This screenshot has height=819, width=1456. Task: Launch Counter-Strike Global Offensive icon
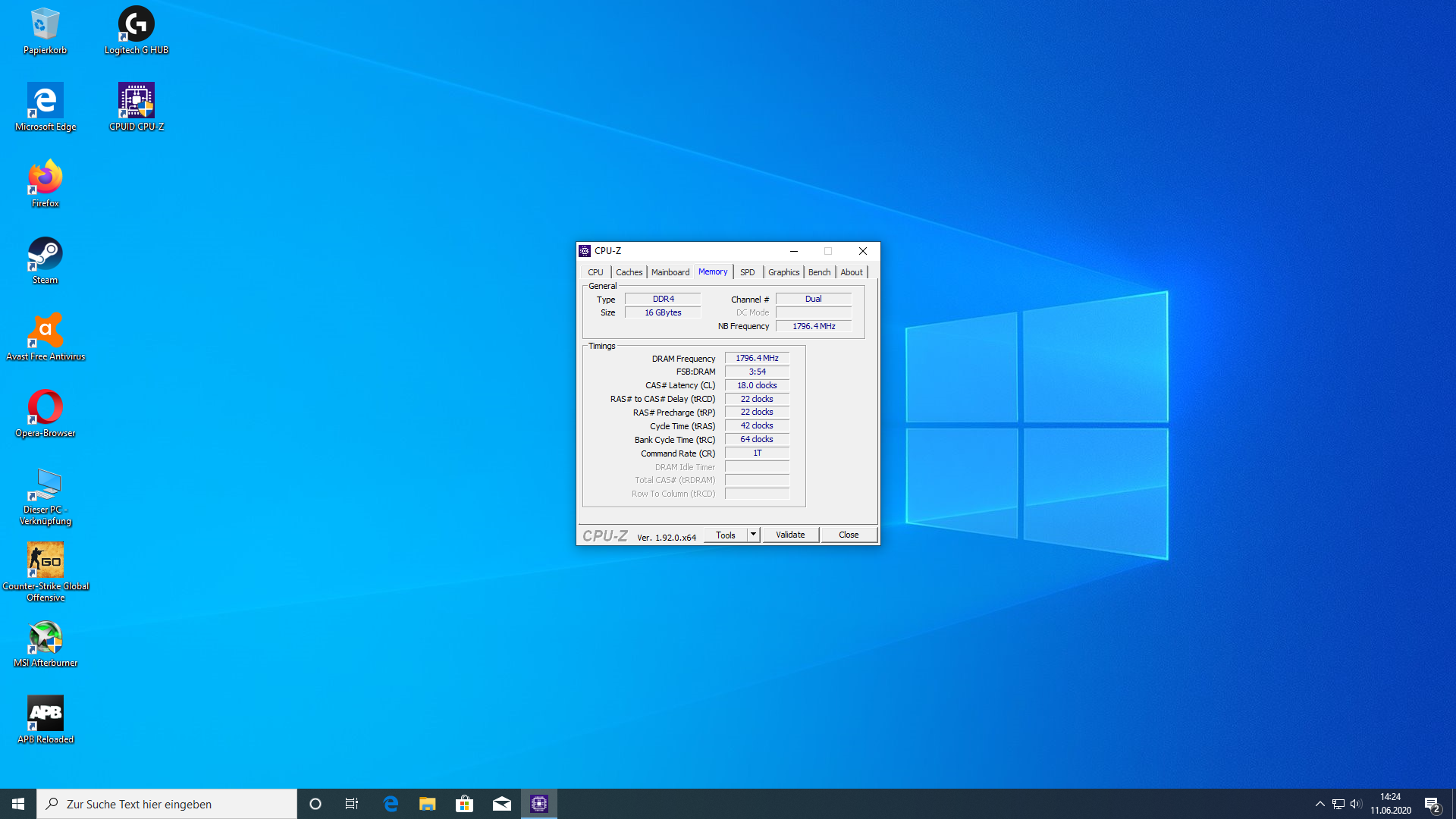click(x=45, y=560)
